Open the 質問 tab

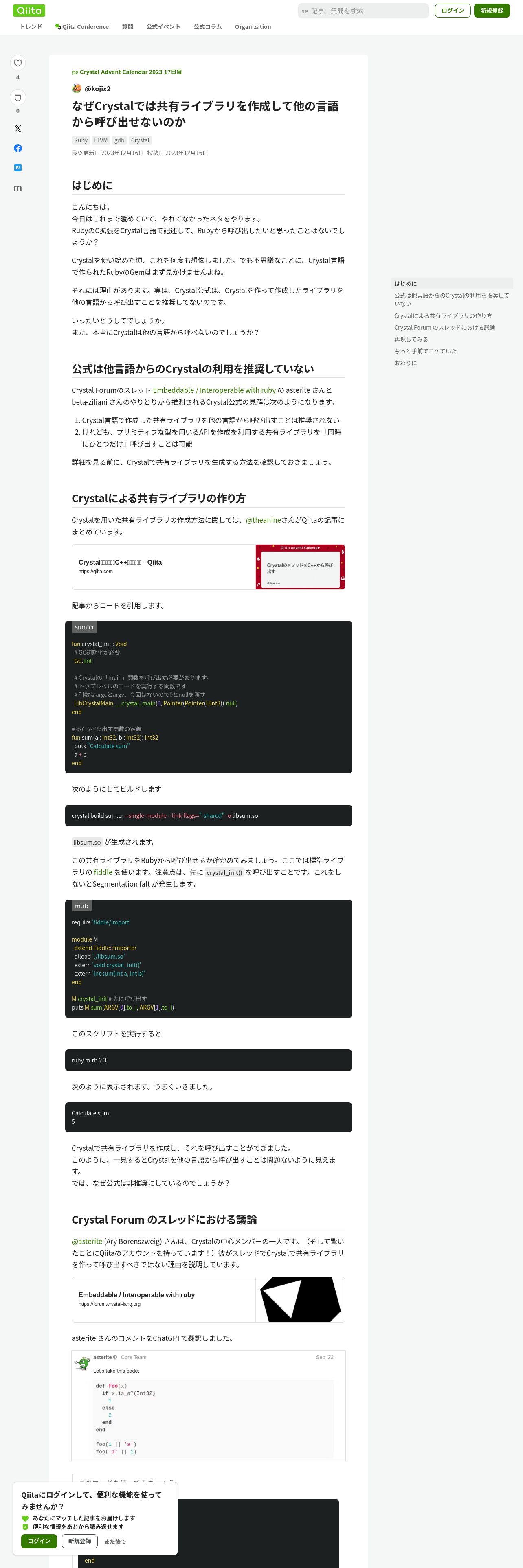click(x=127, y=27)
